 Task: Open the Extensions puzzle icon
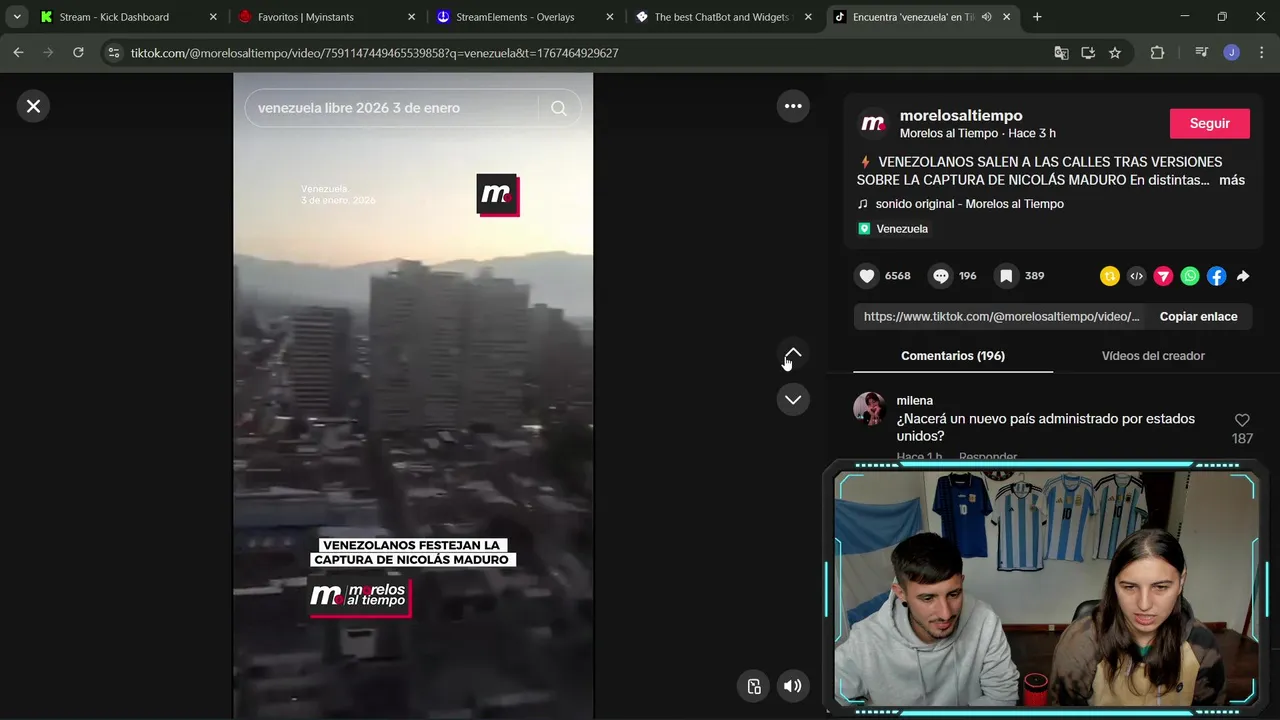[1157, 53]
